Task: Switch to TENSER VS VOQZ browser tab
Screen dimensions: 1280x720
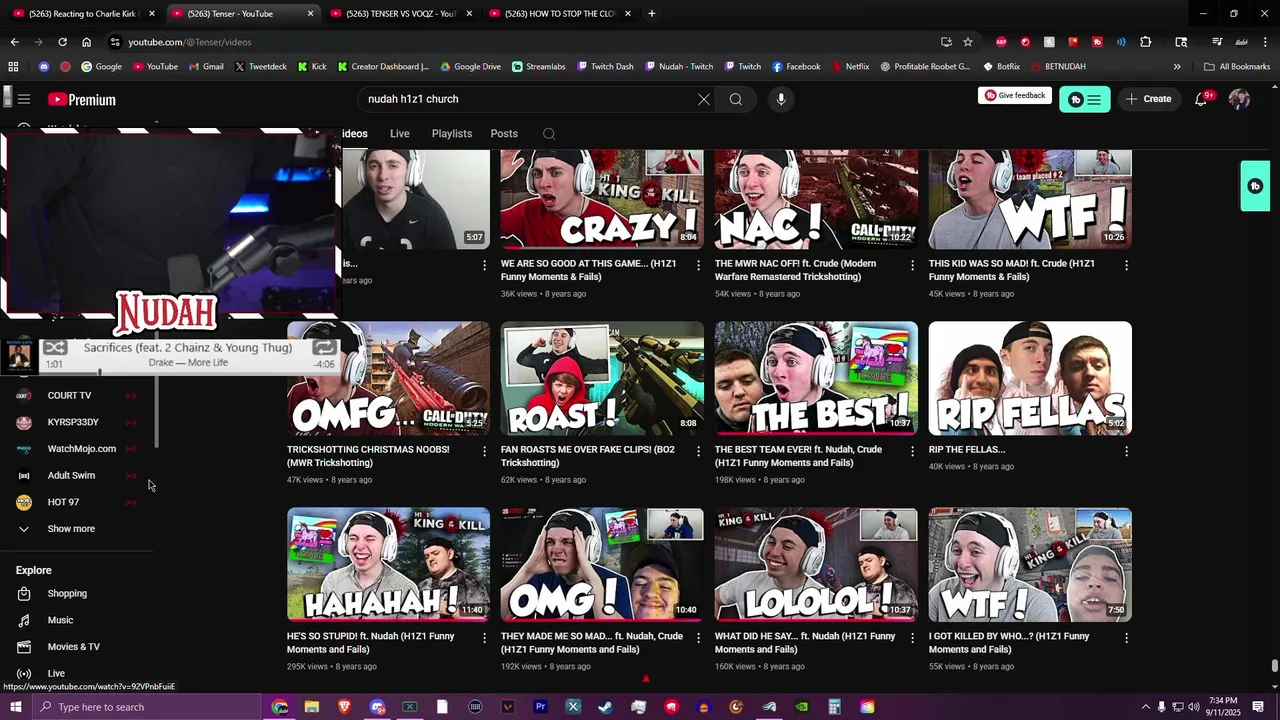Action: click(x=400, y=14)
